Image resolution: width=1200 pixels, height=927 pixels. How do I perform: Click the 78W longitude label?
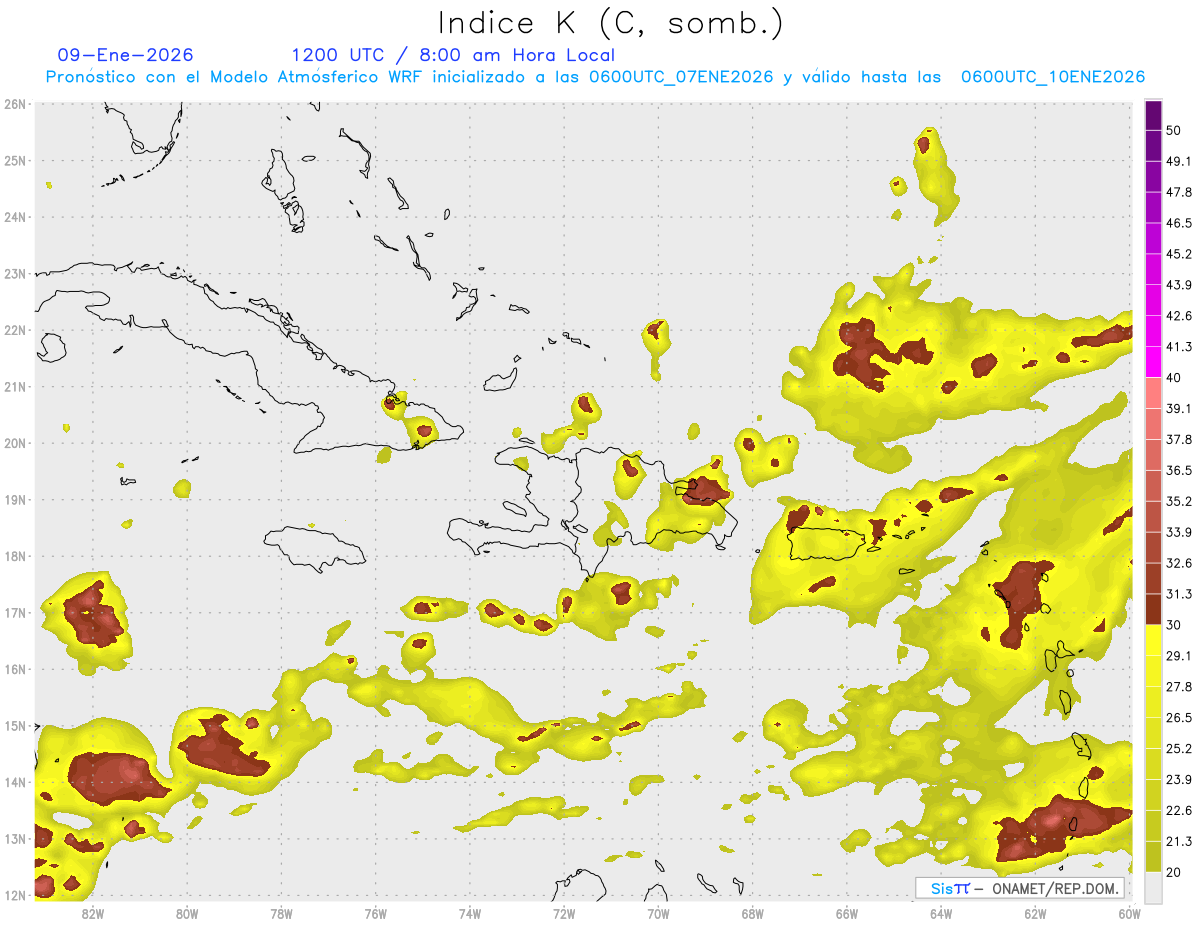tap(281, 913)
